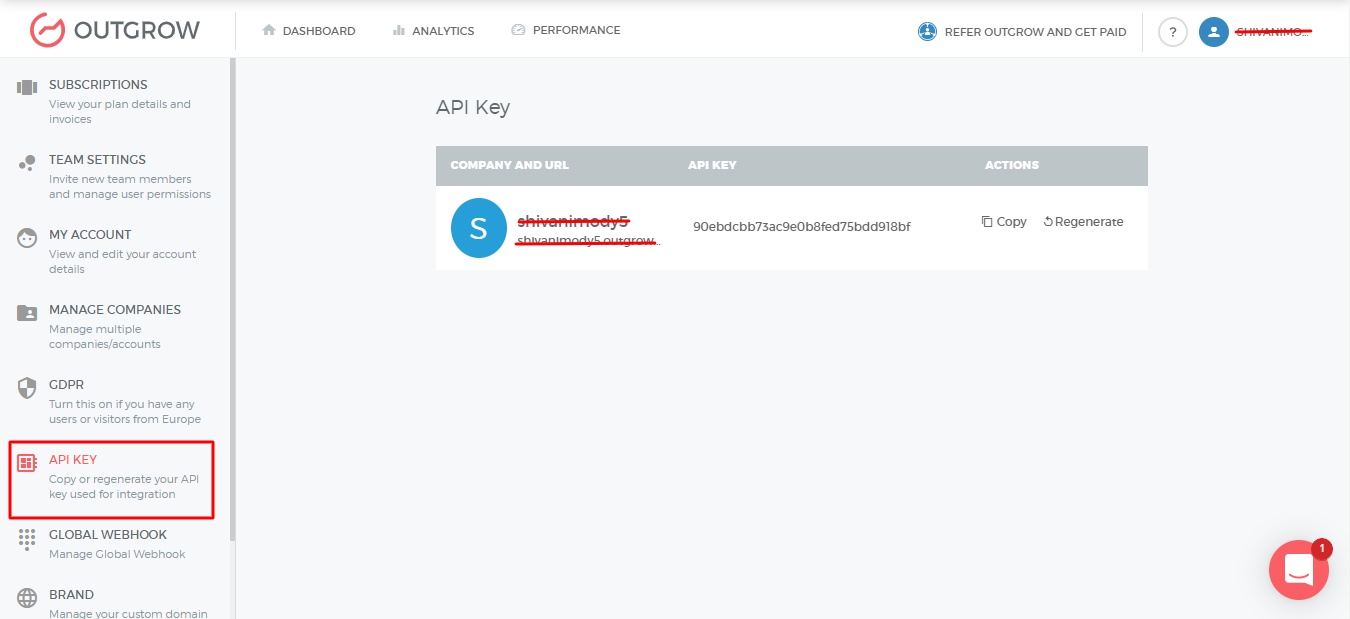Click the company avatar with letter S
This screenshot has height=619, width=1350.
click(x=478, y=228)
